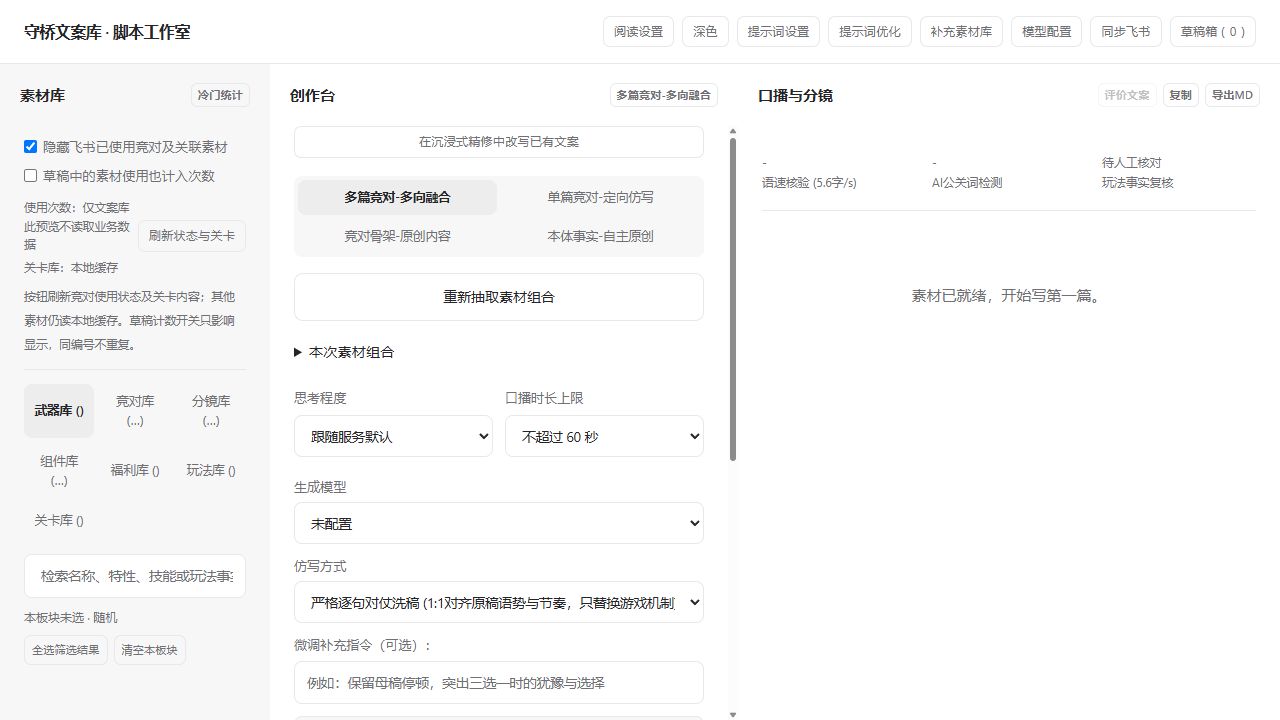Open the 竞对库 material tab
Screen dimensions: 1280x720
tap(135, 411)
